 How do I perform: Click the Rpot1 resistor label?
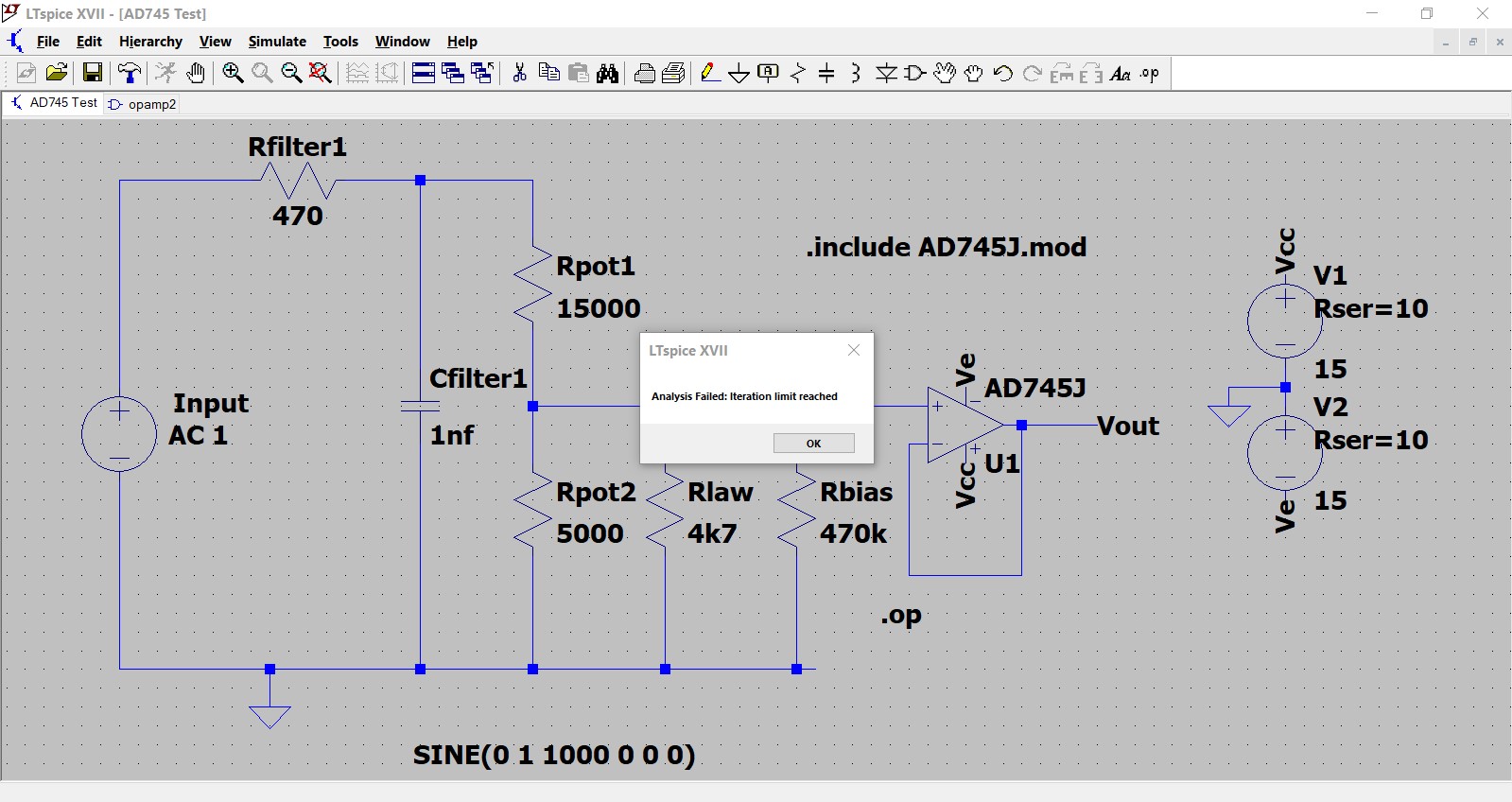(x=596, y=267)
